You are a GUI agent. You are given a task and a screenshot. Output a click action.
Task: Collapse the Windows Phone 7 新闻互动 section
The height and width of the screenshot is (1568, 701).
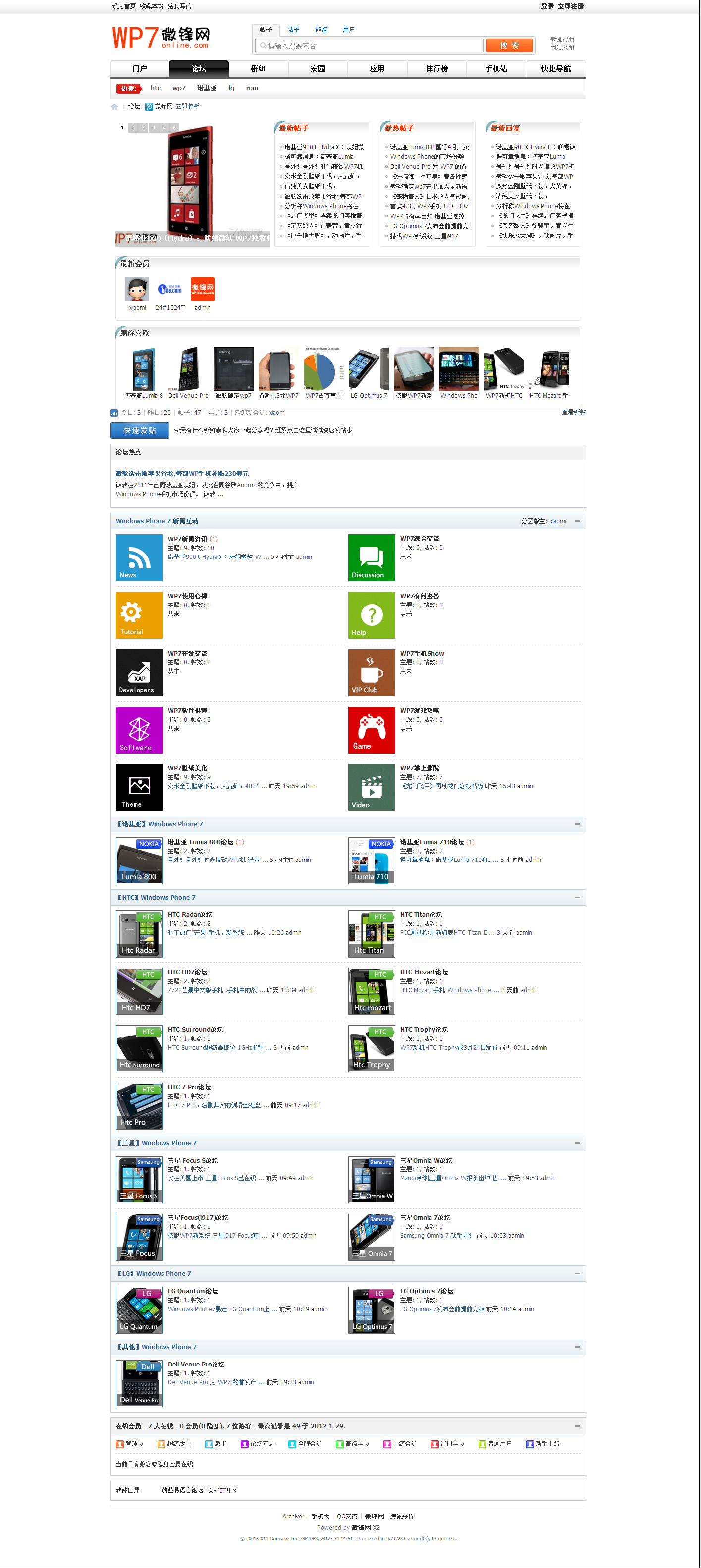click(577, 521)
